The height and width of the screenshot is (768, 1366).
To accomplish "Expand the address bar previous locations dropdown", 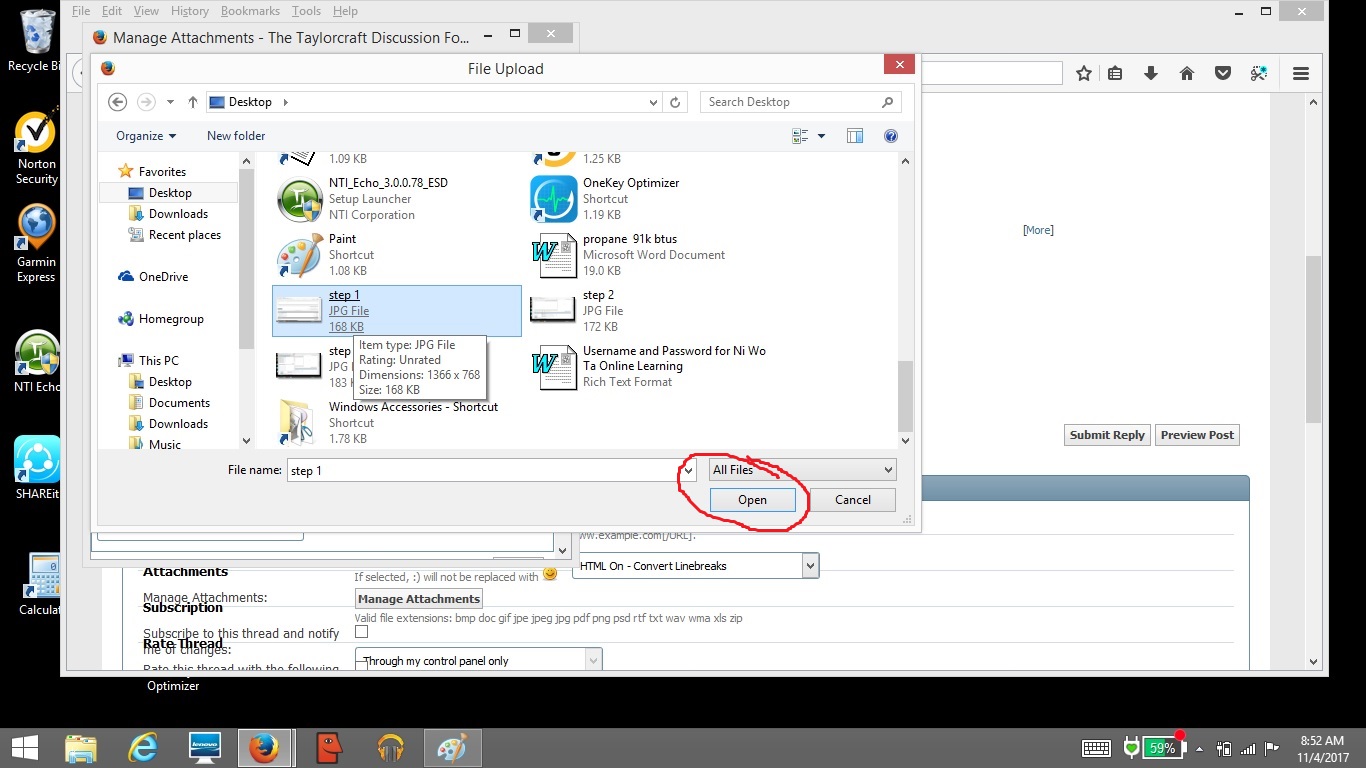I will (x=653, y=102).
